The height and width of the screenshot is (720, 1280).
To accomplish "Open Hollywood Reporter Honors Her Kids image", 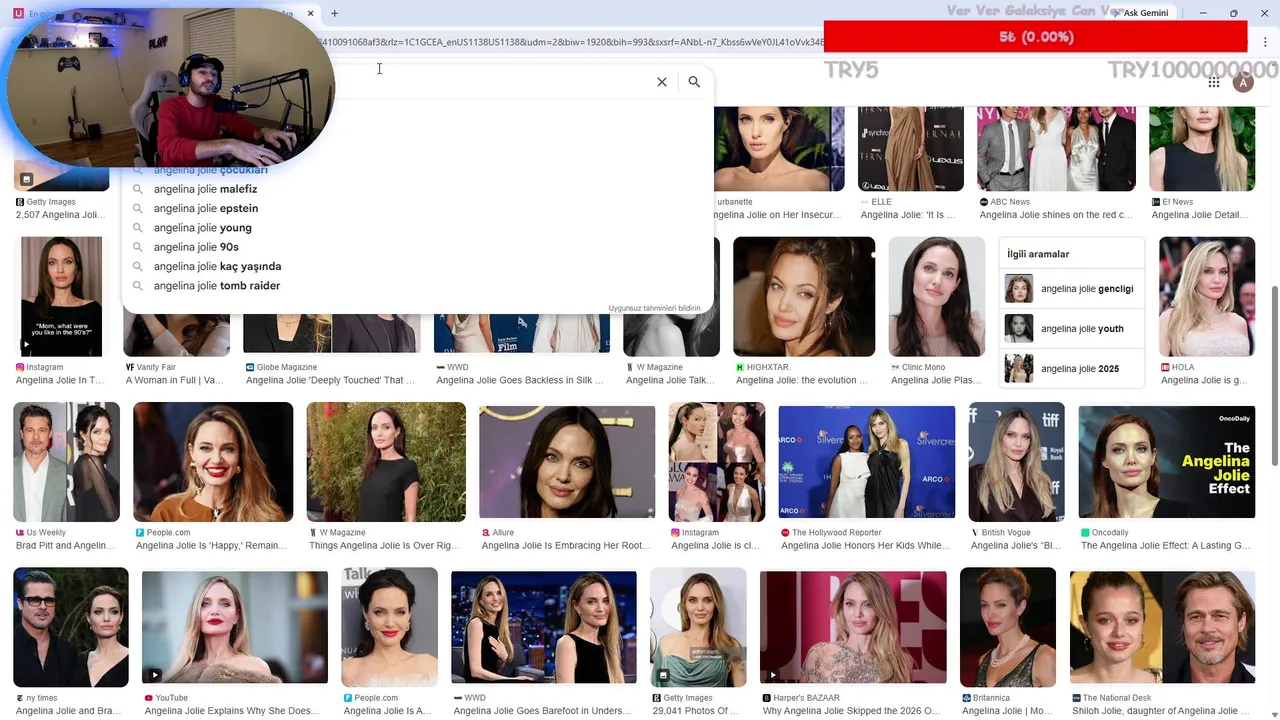I will coord(867,462).
